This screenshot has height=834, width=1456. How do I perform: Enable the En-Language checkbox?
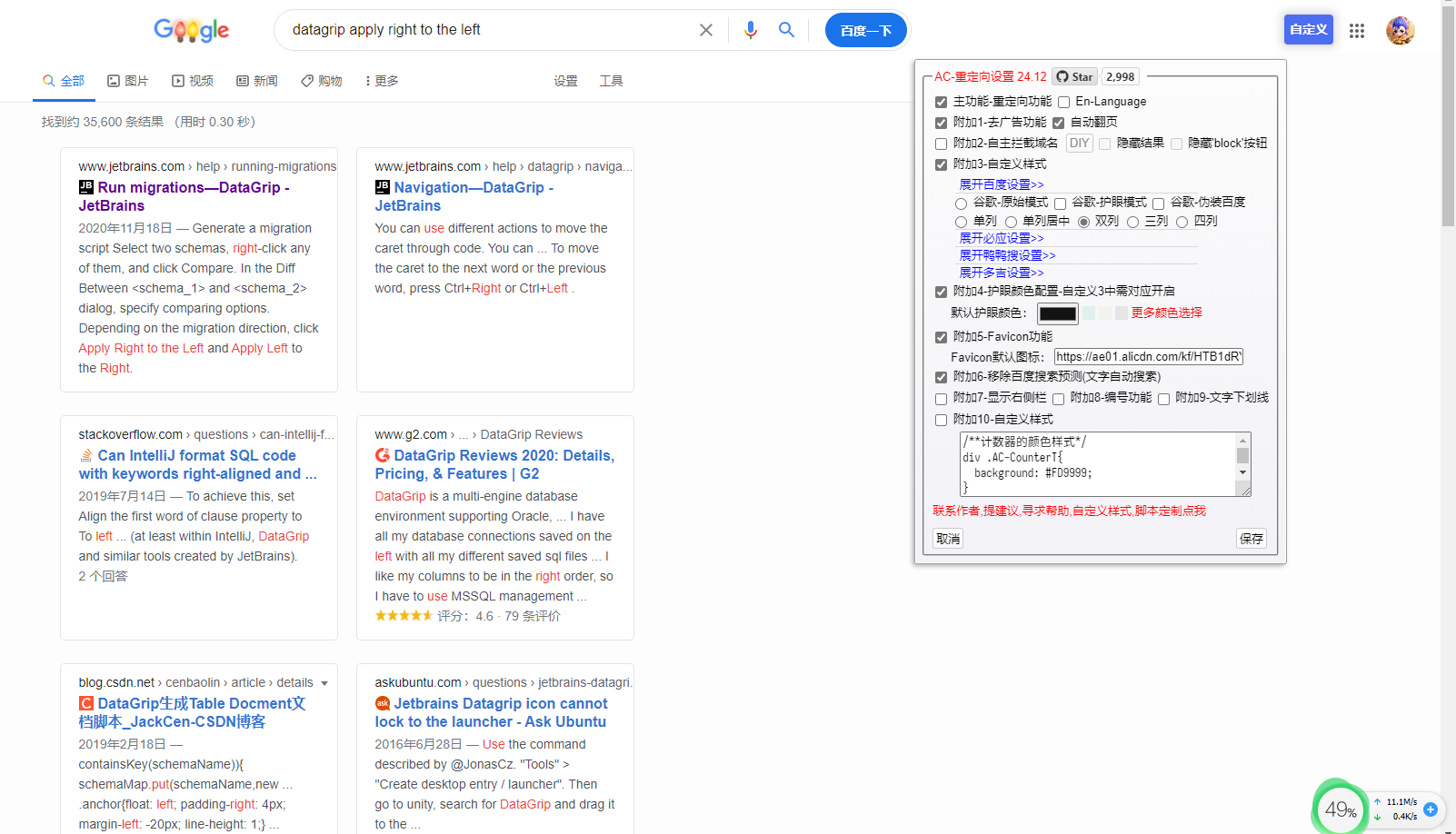1063,102
